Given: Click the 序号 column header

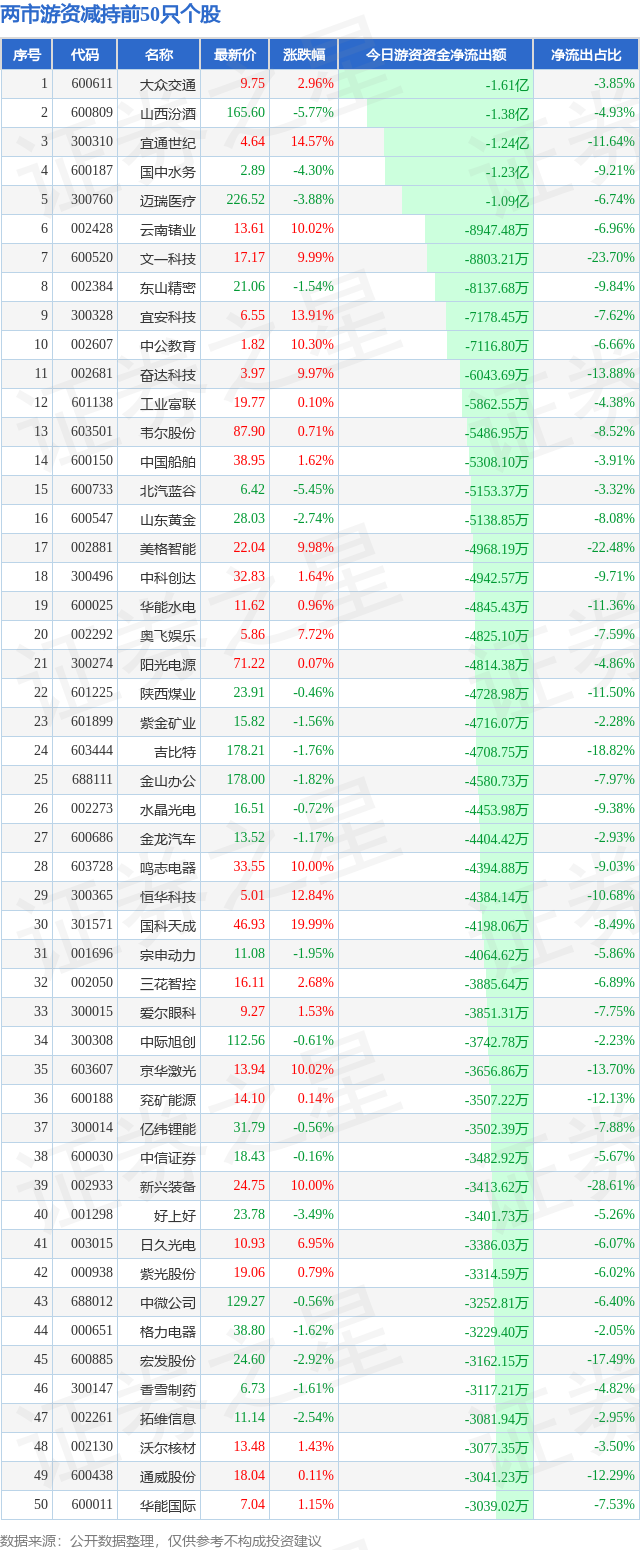Looking at the screenshot, I should [x=27, y=55].
